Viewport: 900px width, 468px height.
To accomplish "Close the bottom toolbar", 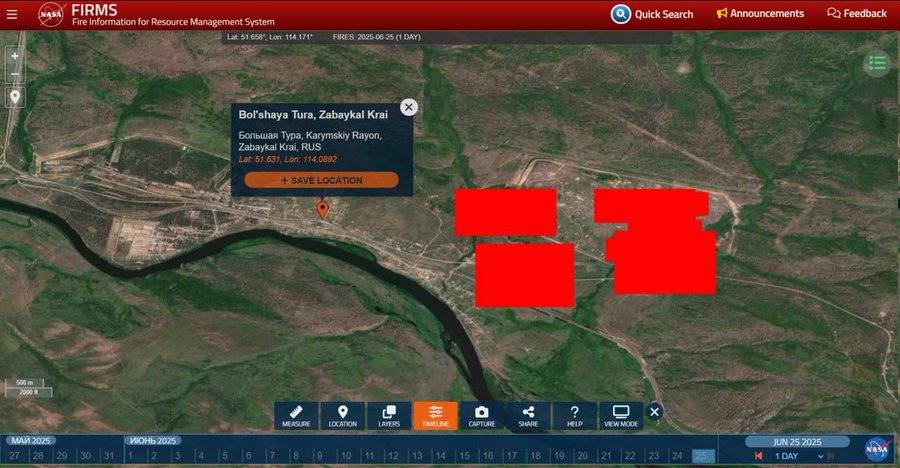I will [654, 412].
